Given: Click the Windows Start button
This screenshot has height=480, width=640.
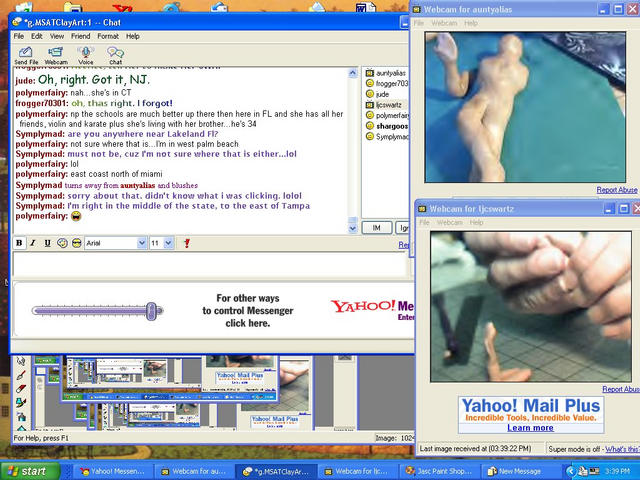Looking at the screenshot, I should click(x=29, y=471).
